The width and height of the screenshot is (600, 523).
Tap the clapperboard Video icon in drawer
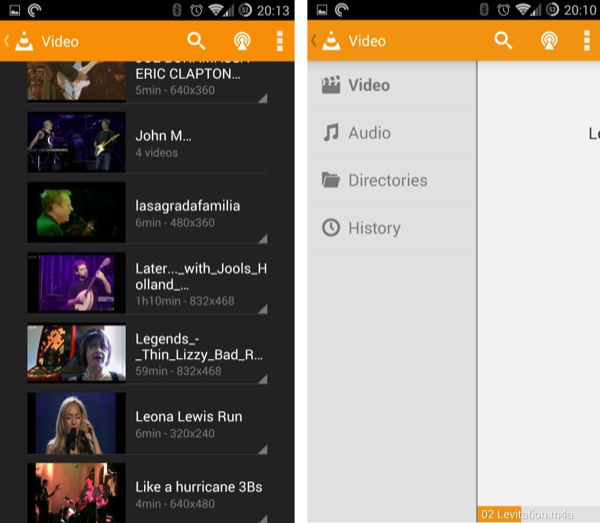pyautogui.click(x=331, y=85)
